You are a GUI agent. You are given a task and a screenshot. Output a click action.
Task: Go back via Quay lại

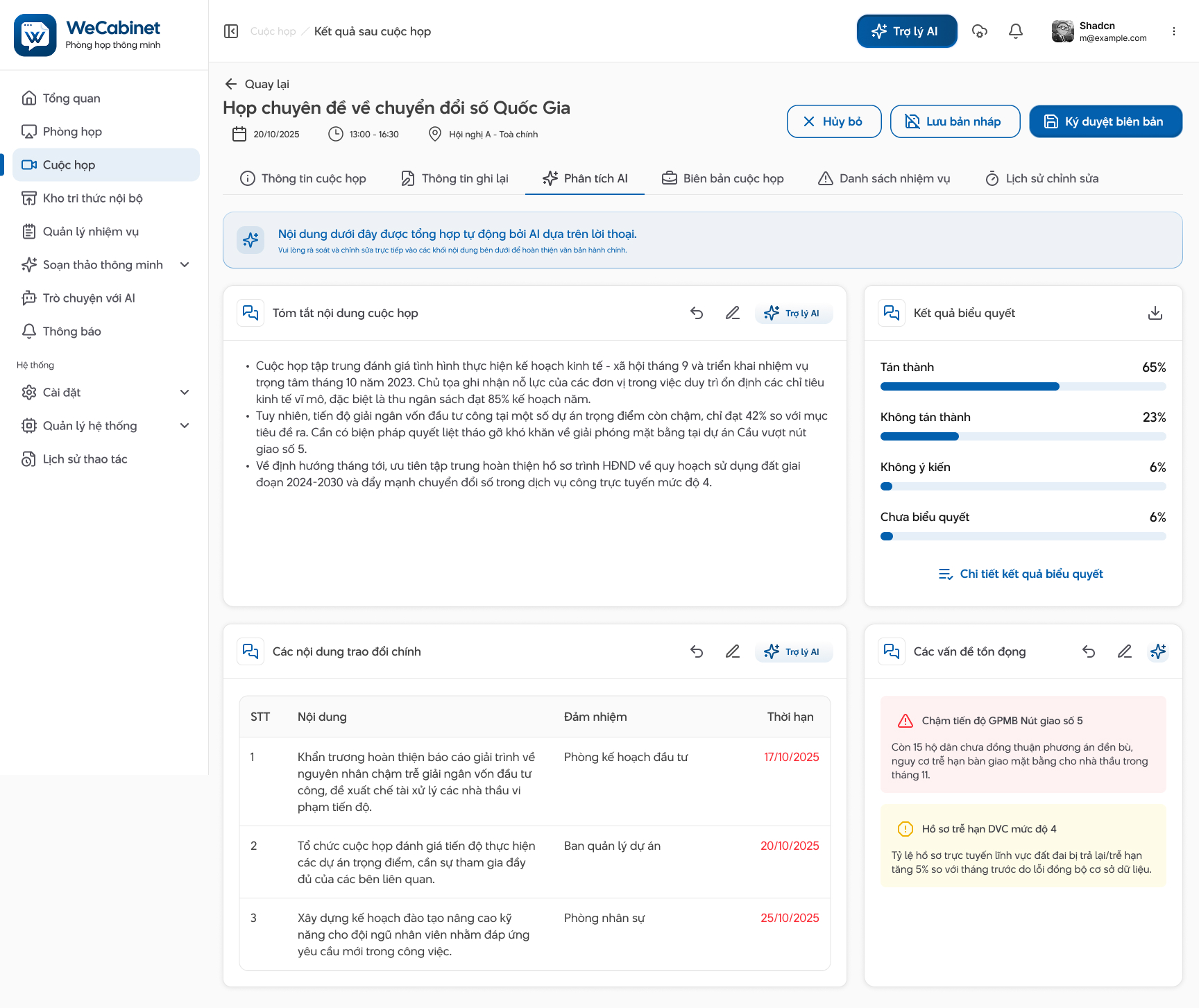[257, 84]
